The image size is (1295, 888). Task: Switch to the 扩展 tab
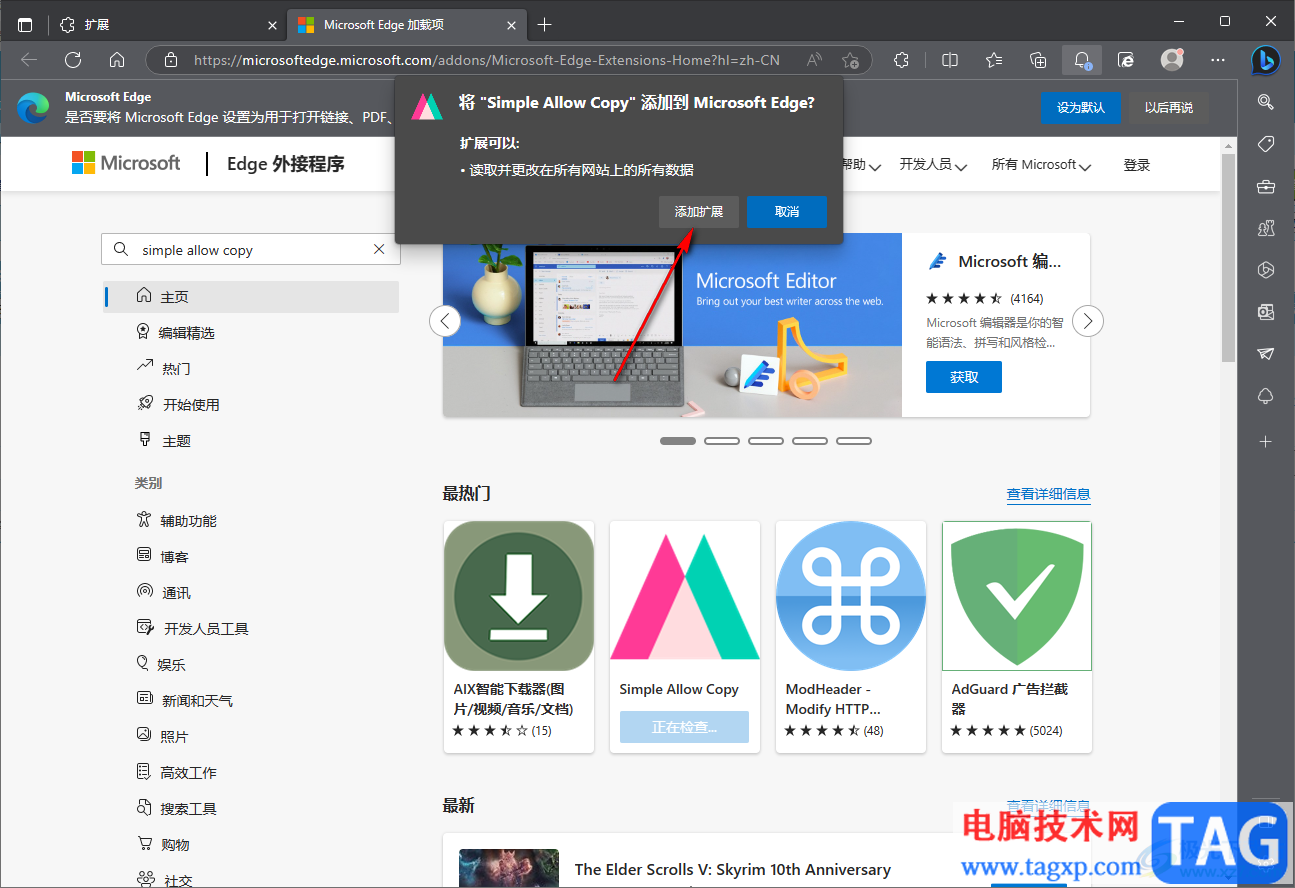pos(167,25)
